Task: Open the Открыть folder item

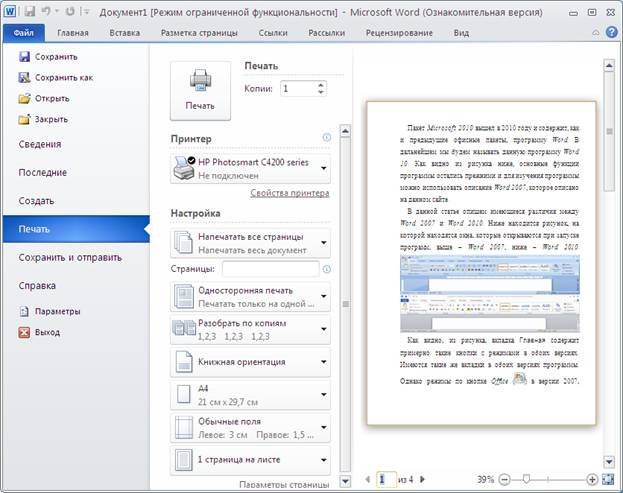Action: (50, 99)
